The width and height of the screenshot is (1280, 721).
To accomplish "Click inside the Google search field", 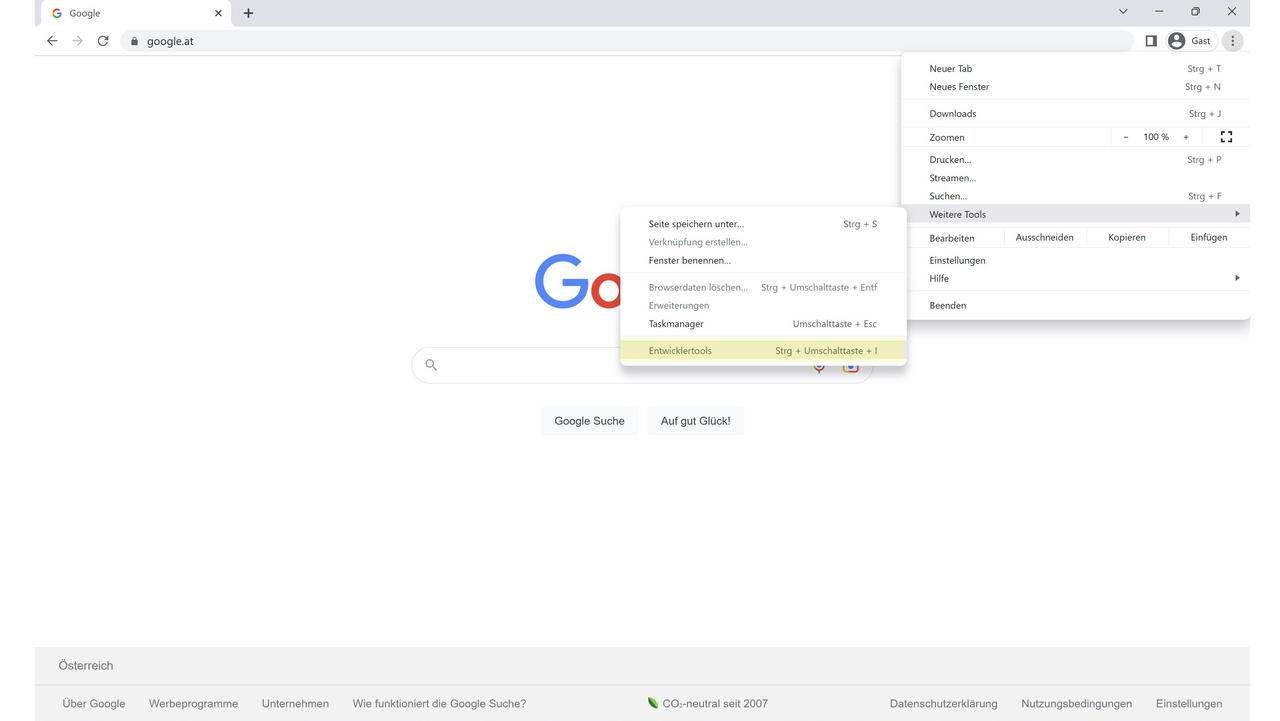I will click(620, 365).
